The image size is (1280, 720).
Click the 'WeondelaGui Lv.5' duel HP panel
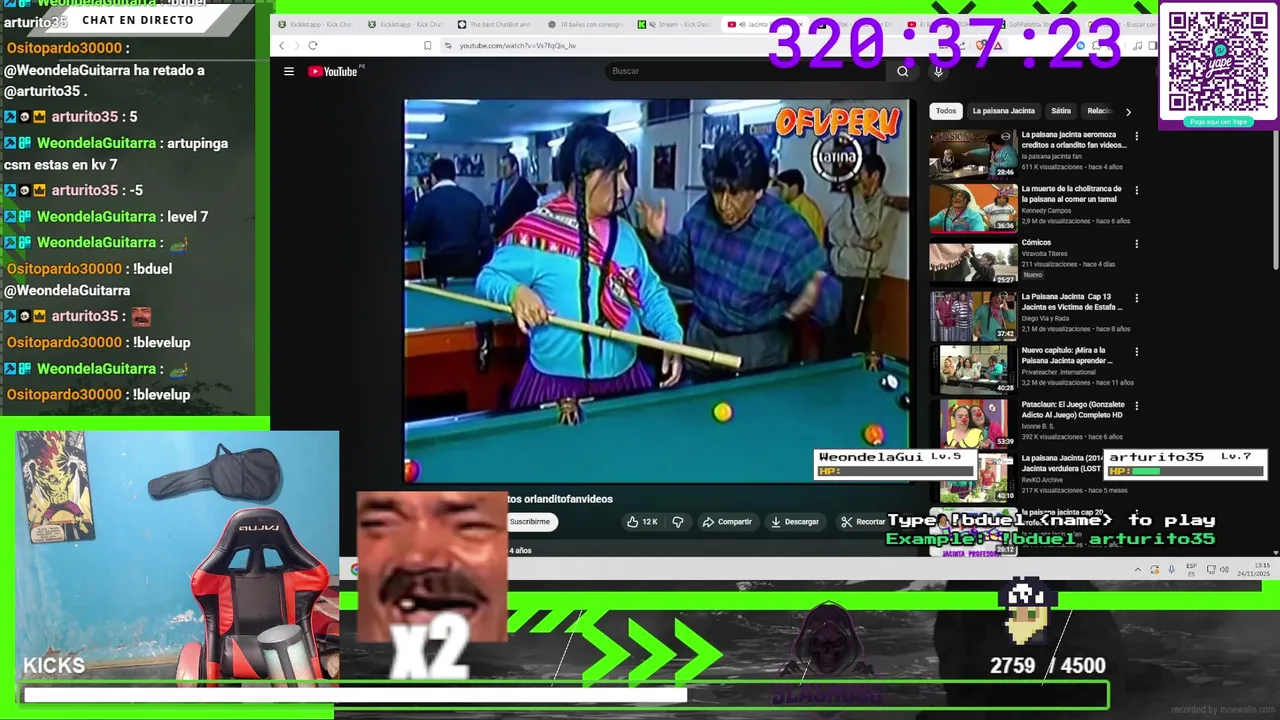(x=894, y=464)
